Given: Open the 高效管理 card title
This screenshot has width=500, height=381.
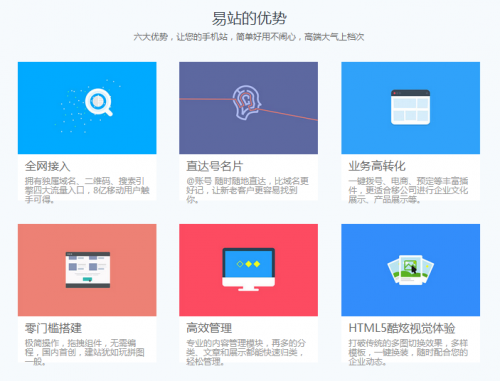Looking at the screenshot, I should 209,328.
